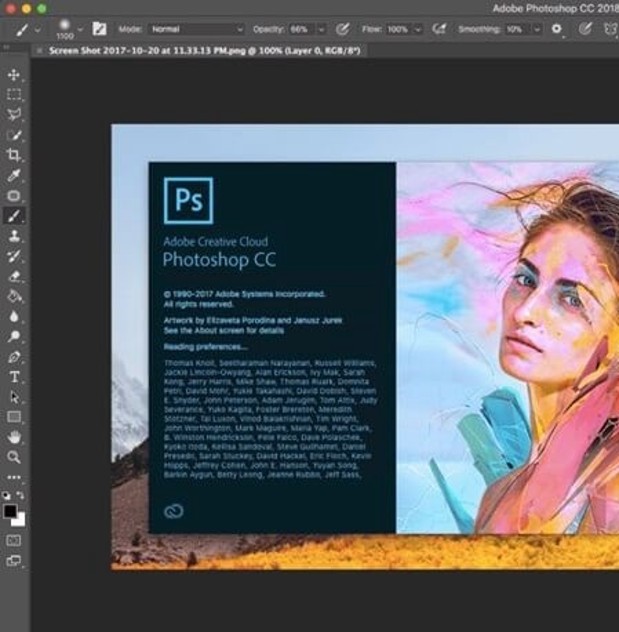Viewport: 619px width, 632px height.
Task: Select the Horizontal Type tool
Action: click(x=14, y=377)
